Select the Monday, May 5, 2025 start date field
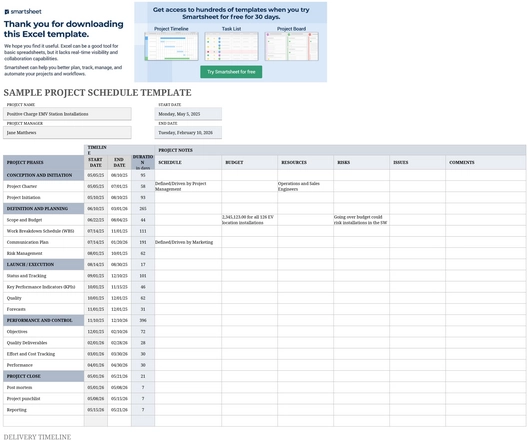The image size is (528, 441). pos(188,114)
